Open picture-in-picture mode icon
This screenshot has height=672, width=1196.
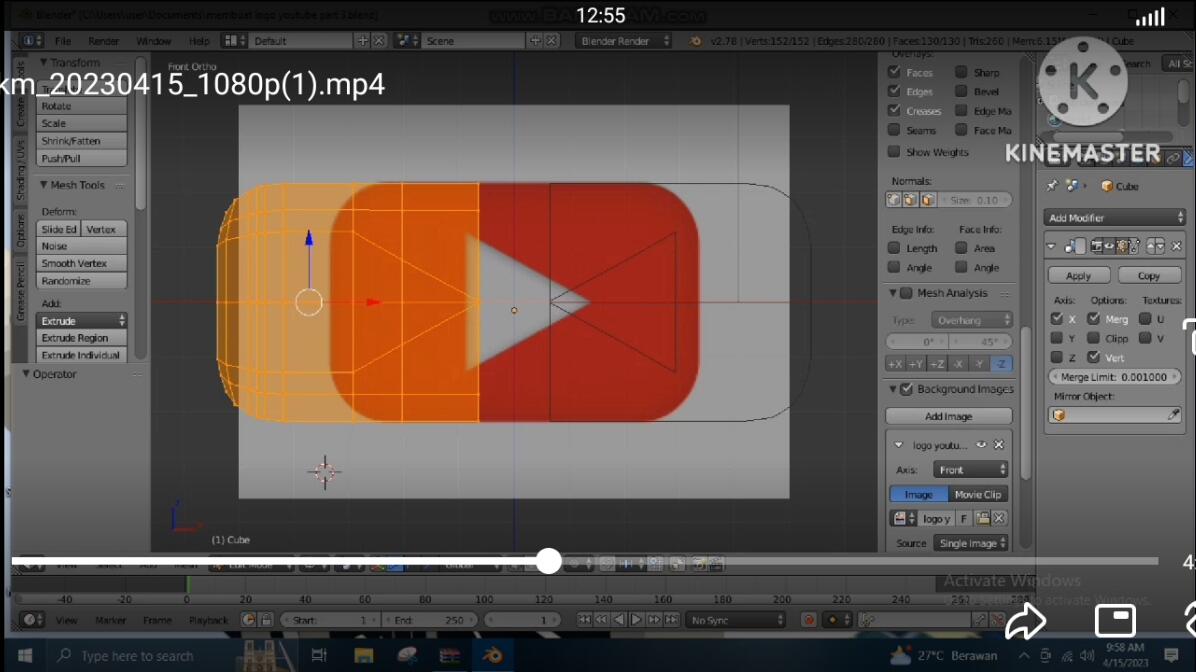1115,621
